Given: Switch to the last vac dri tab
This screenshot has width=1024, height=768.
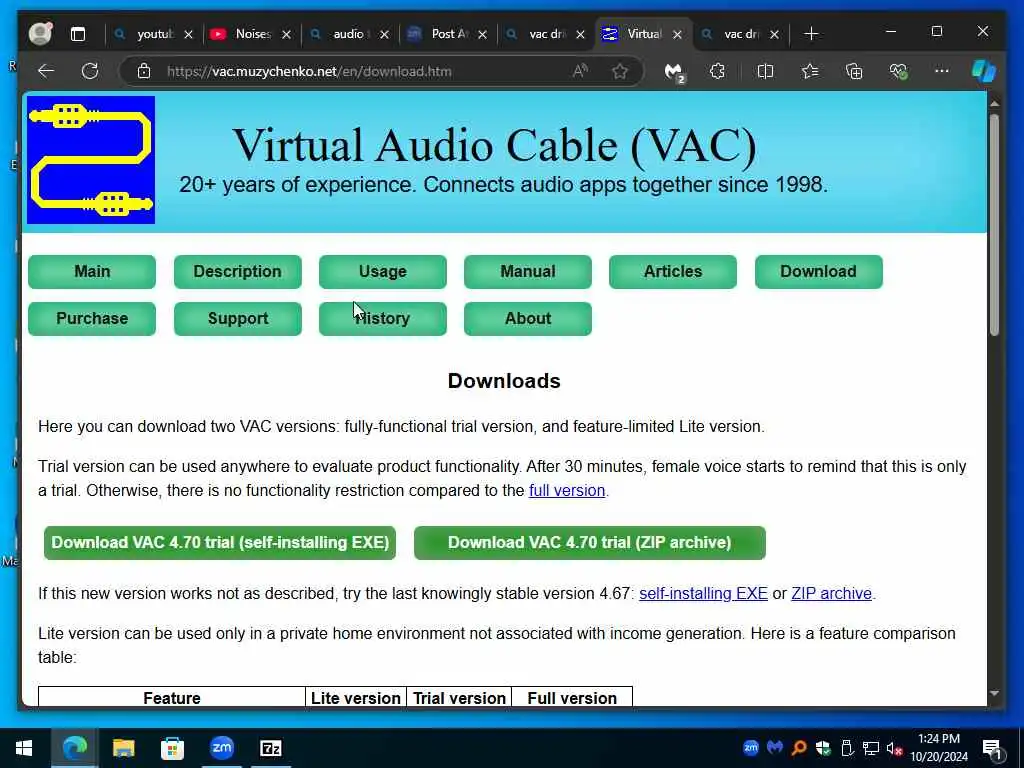Looking at the screenshot, I should click(x=733, y=34).
